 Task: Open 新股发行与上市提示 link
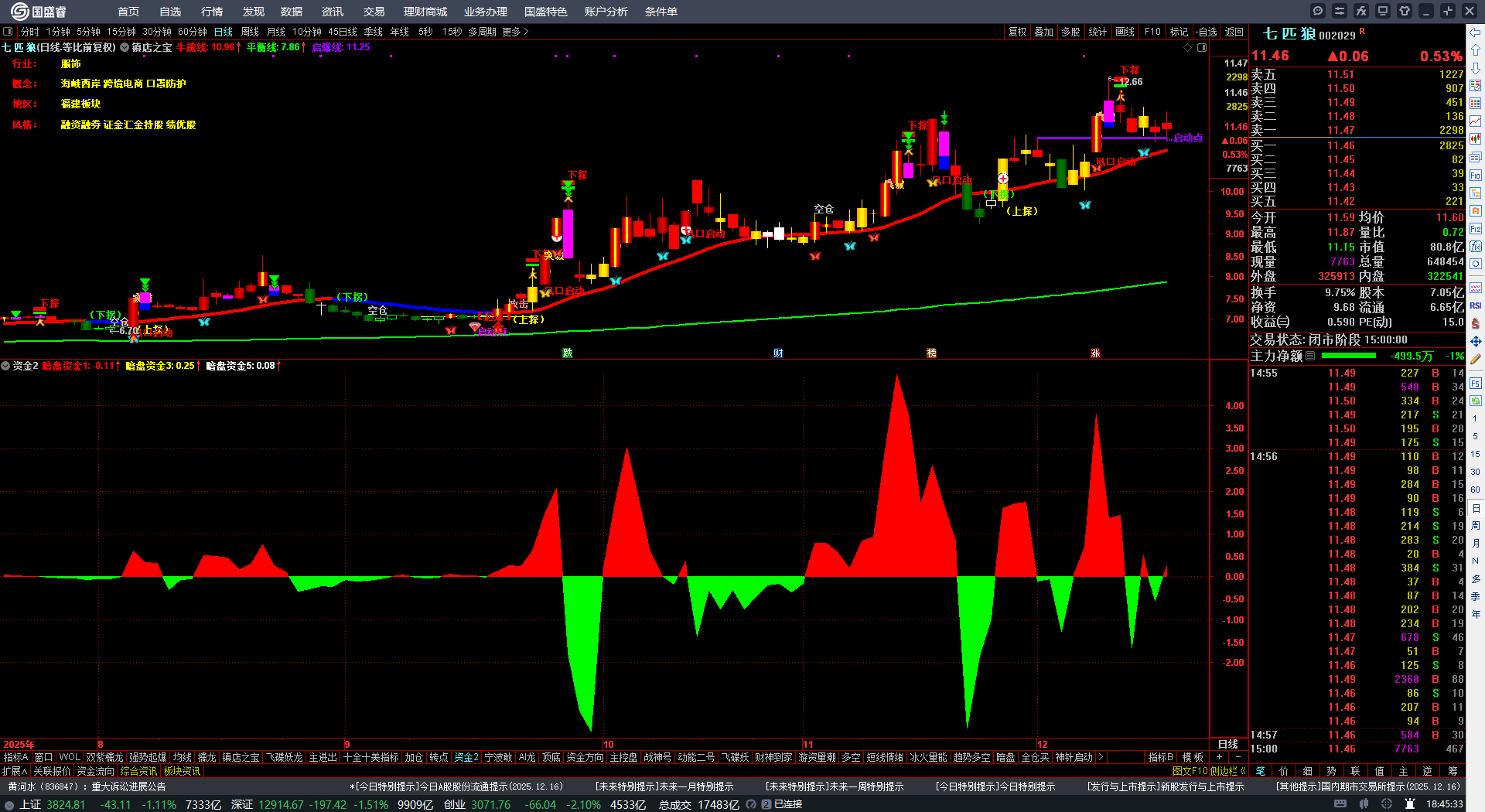1166,786
